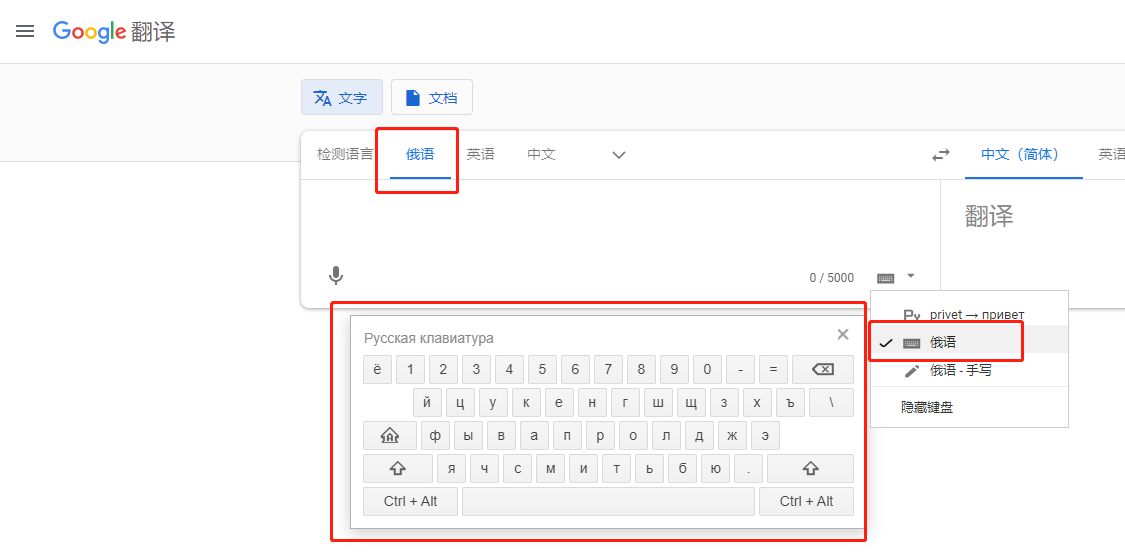
Task: Select 俄语 - 手写 handwriting input option
Action: (960, 370)
